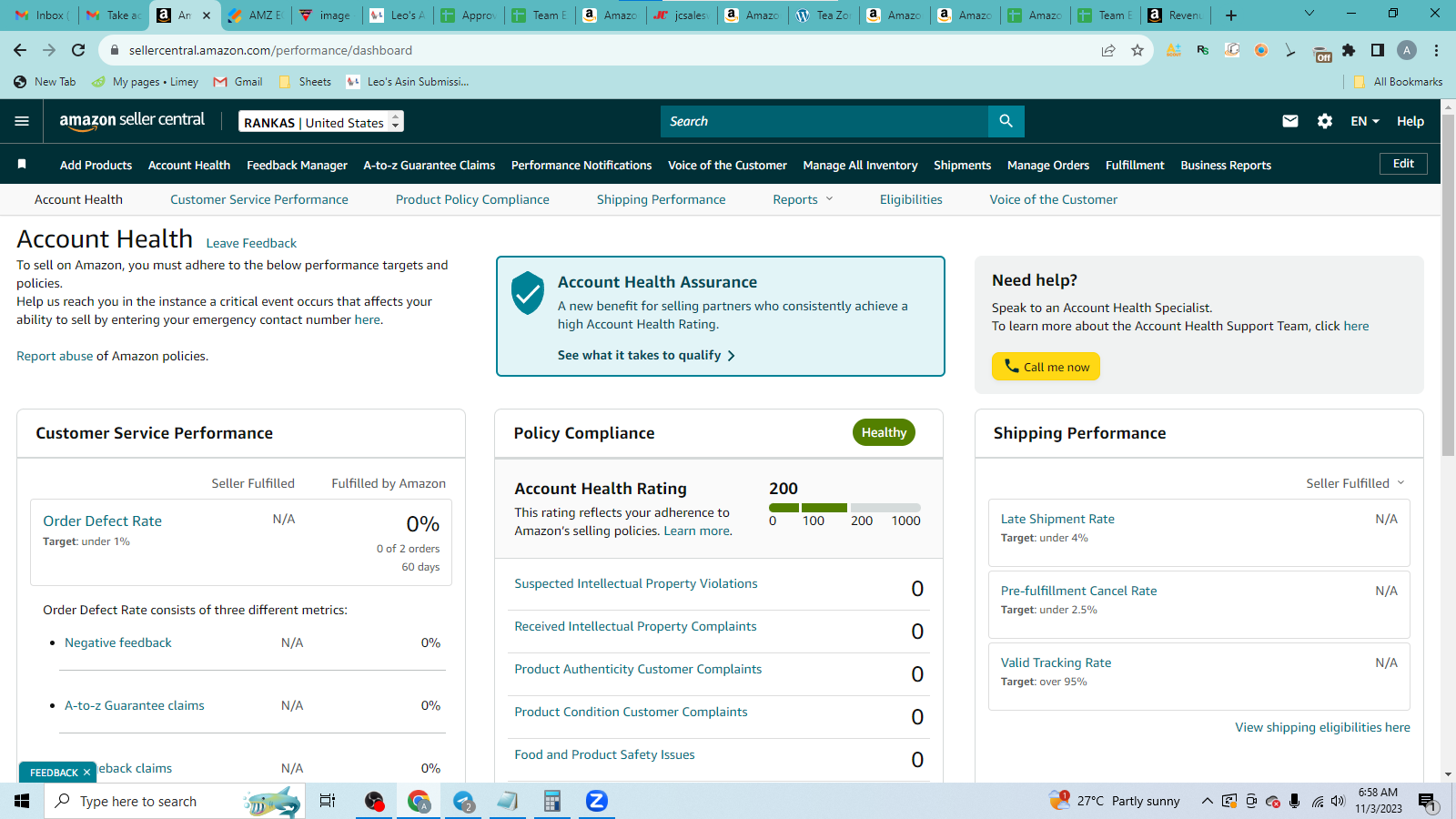Close the FEEDBACK widget with X

[x=87, y=773]
